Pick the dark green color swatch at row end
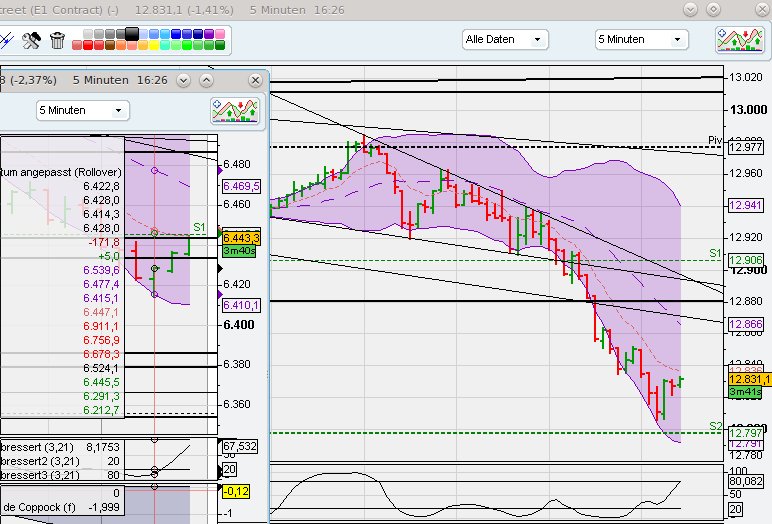772x524 pixels. click(220, 45)
